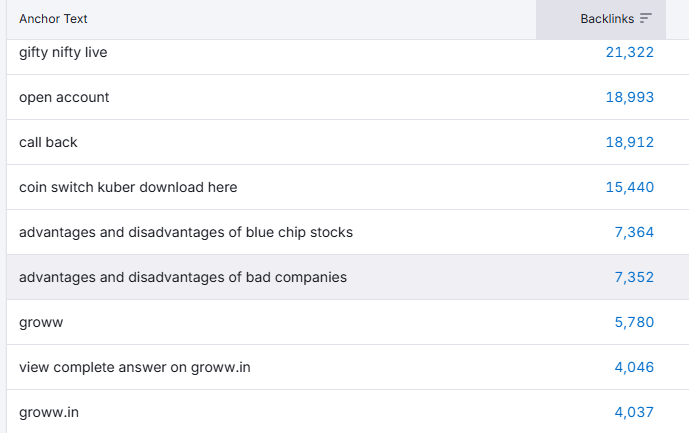Open backlinks count 7,364
The width and height of the screenshot is (689, 433).
tap(634, 232)
